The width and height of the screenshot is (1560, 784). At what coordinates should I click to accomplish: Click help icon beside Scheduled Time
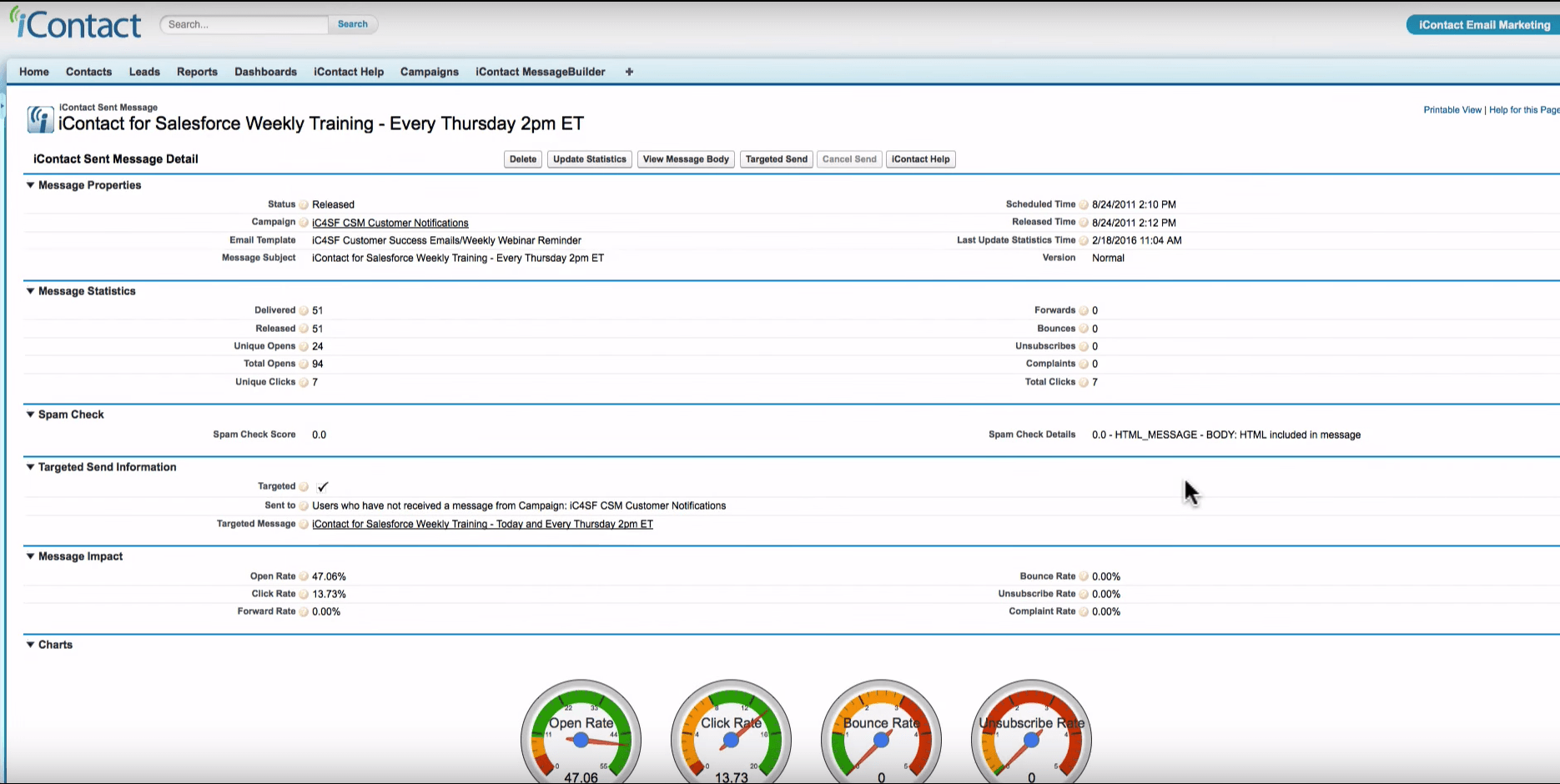point(1084,205)
